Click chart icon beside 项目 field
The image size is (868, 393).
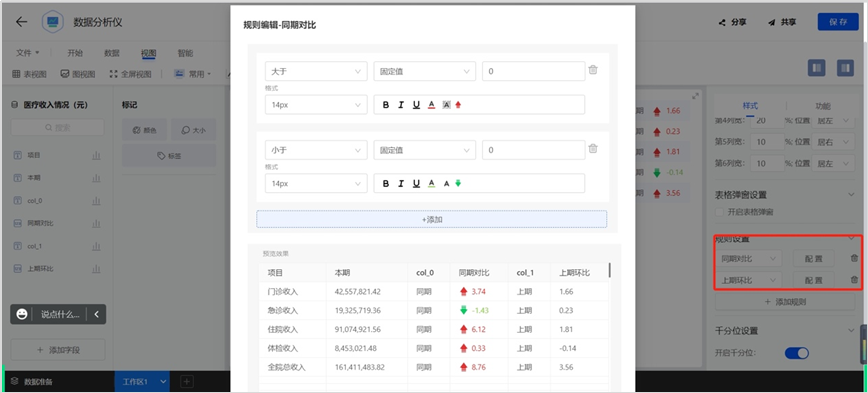click(x=96, y=156)
